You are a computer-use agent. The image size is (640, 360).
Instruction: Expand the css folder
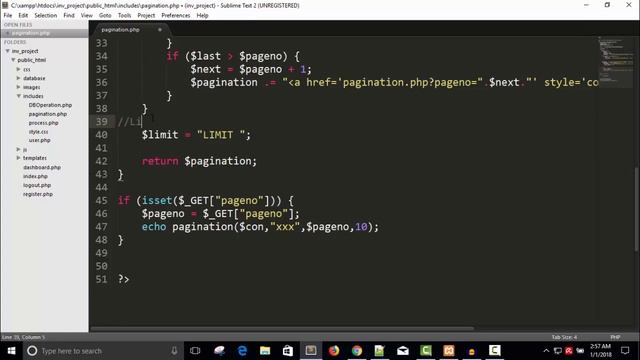pos(18,69)
